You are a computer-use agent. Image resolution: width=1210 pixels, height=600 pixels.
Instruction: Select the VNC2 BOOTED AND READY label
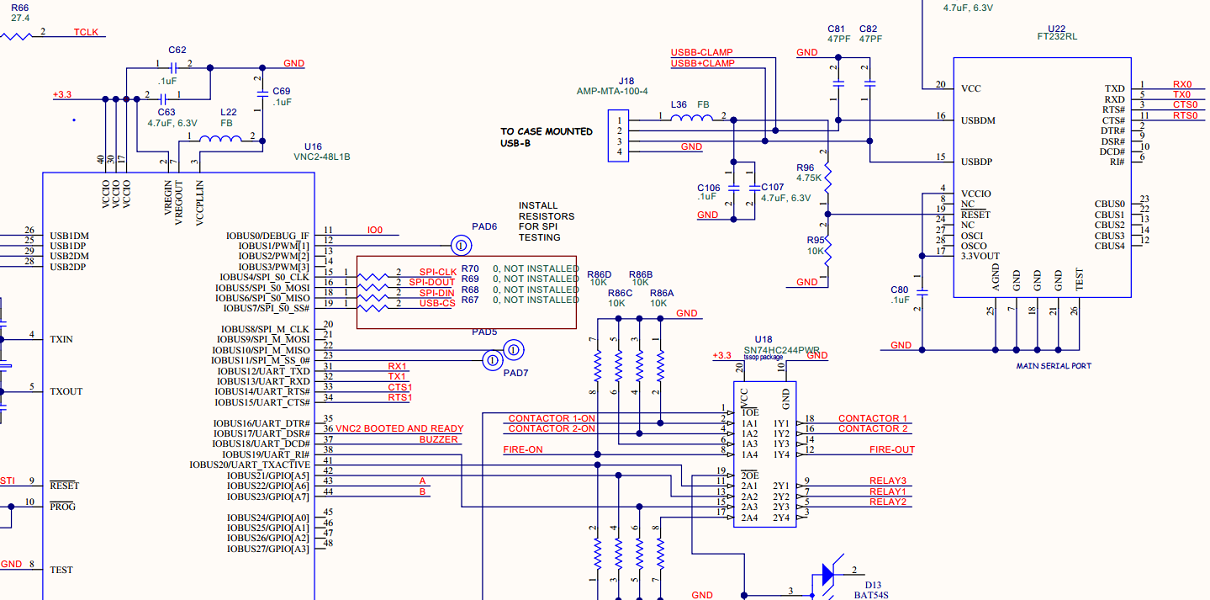coord(399,429)
